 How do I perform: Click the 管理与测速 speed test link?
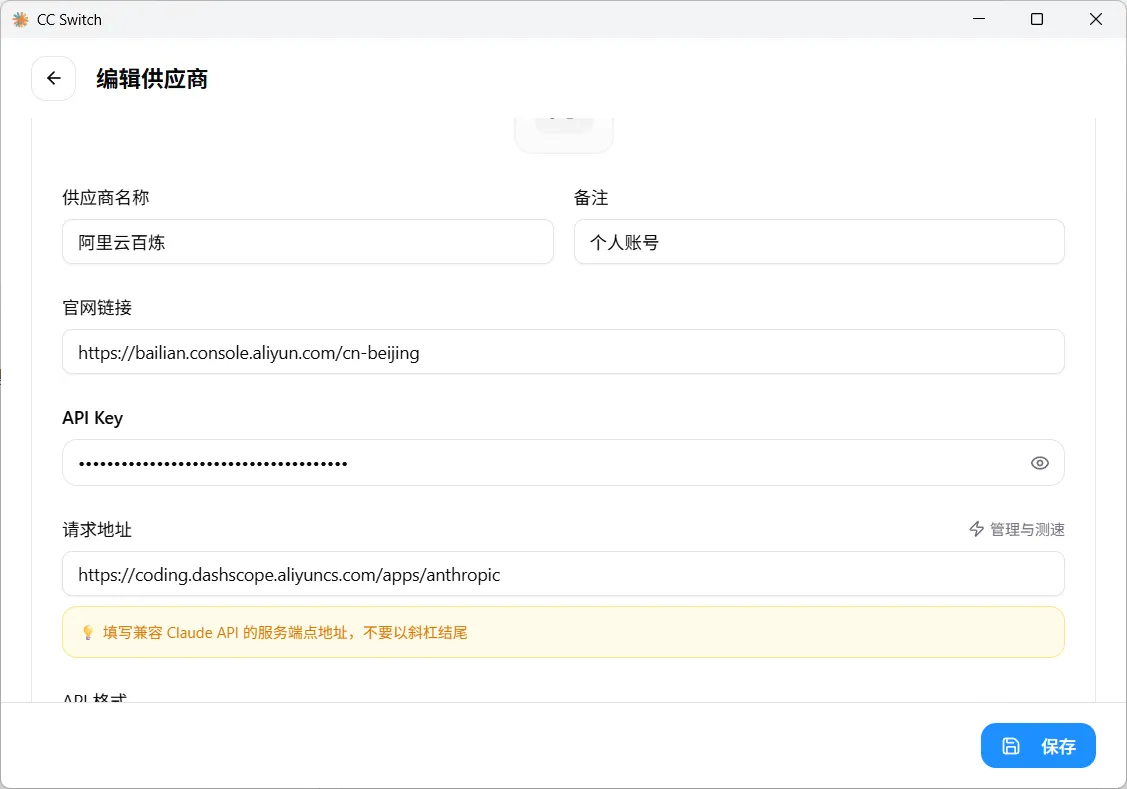tap(1016, 530)
